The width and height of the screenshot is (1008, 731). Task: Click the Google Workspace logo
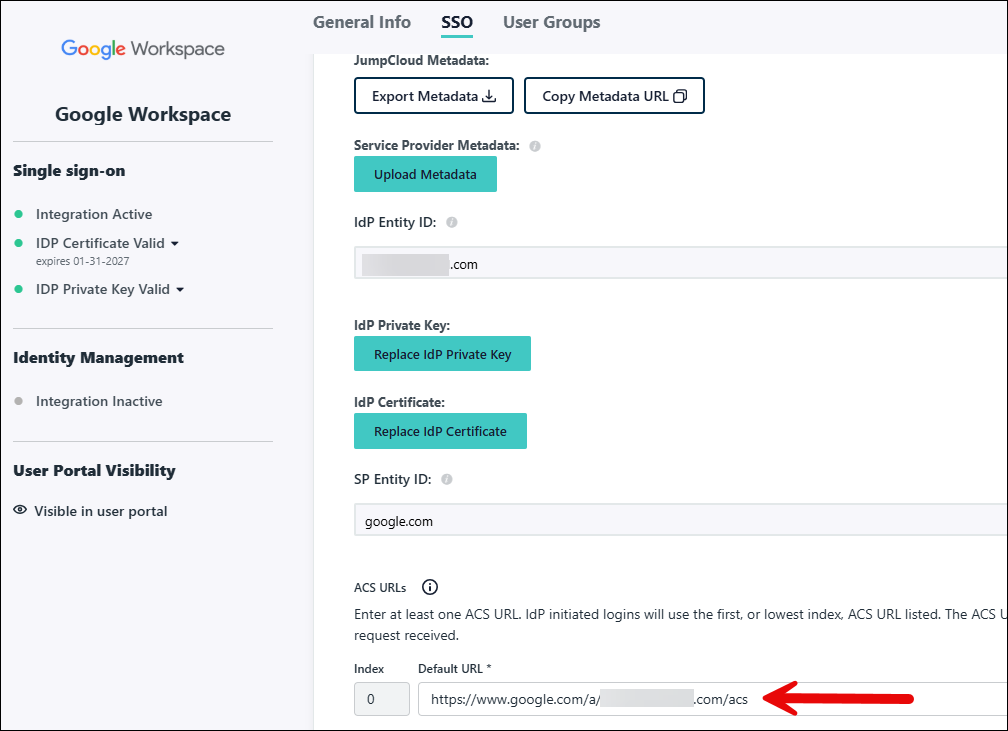pyautogui.click(x=142, y=49)
